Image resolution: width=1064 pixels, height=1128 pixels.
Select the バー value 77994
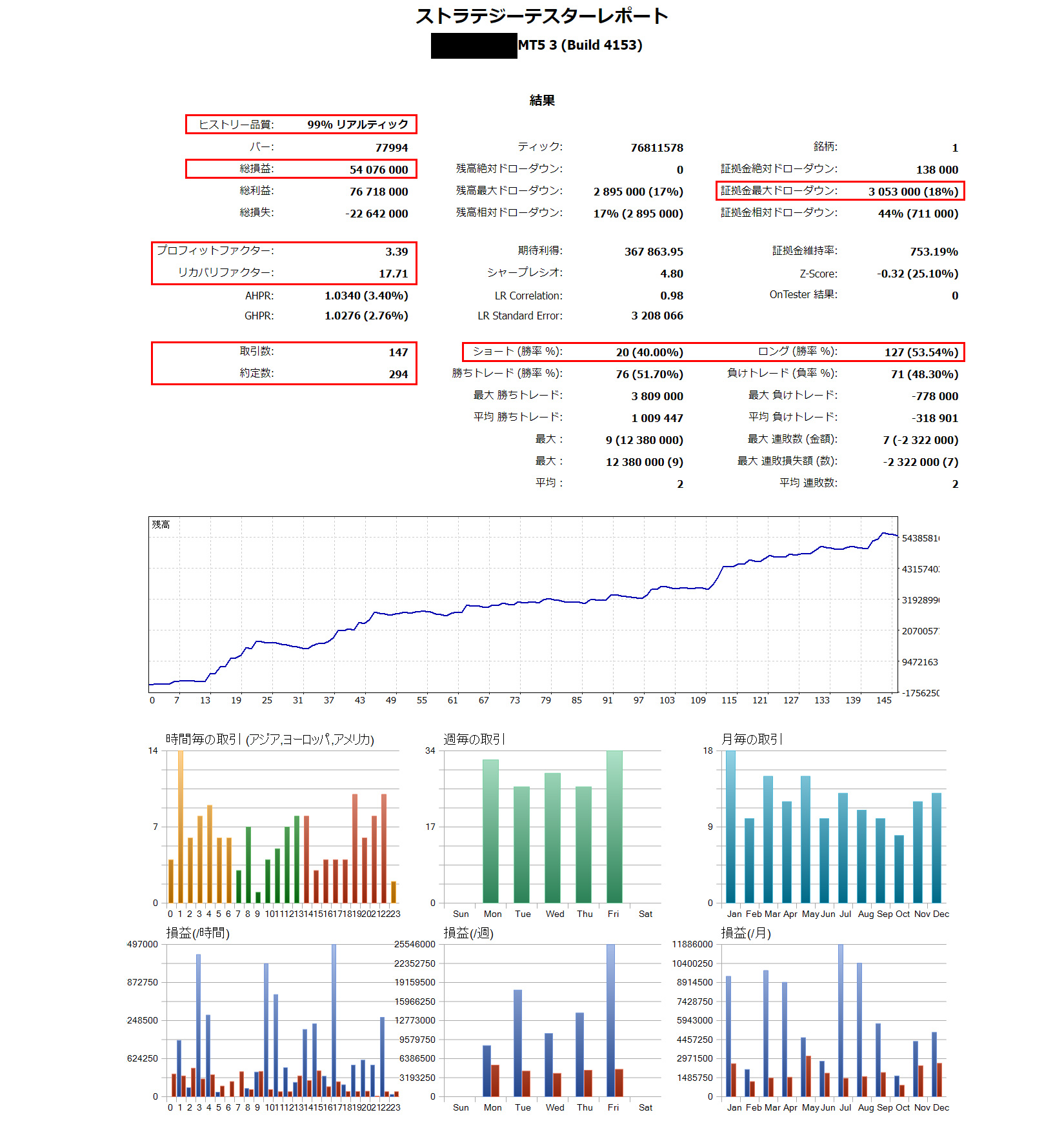392,148
